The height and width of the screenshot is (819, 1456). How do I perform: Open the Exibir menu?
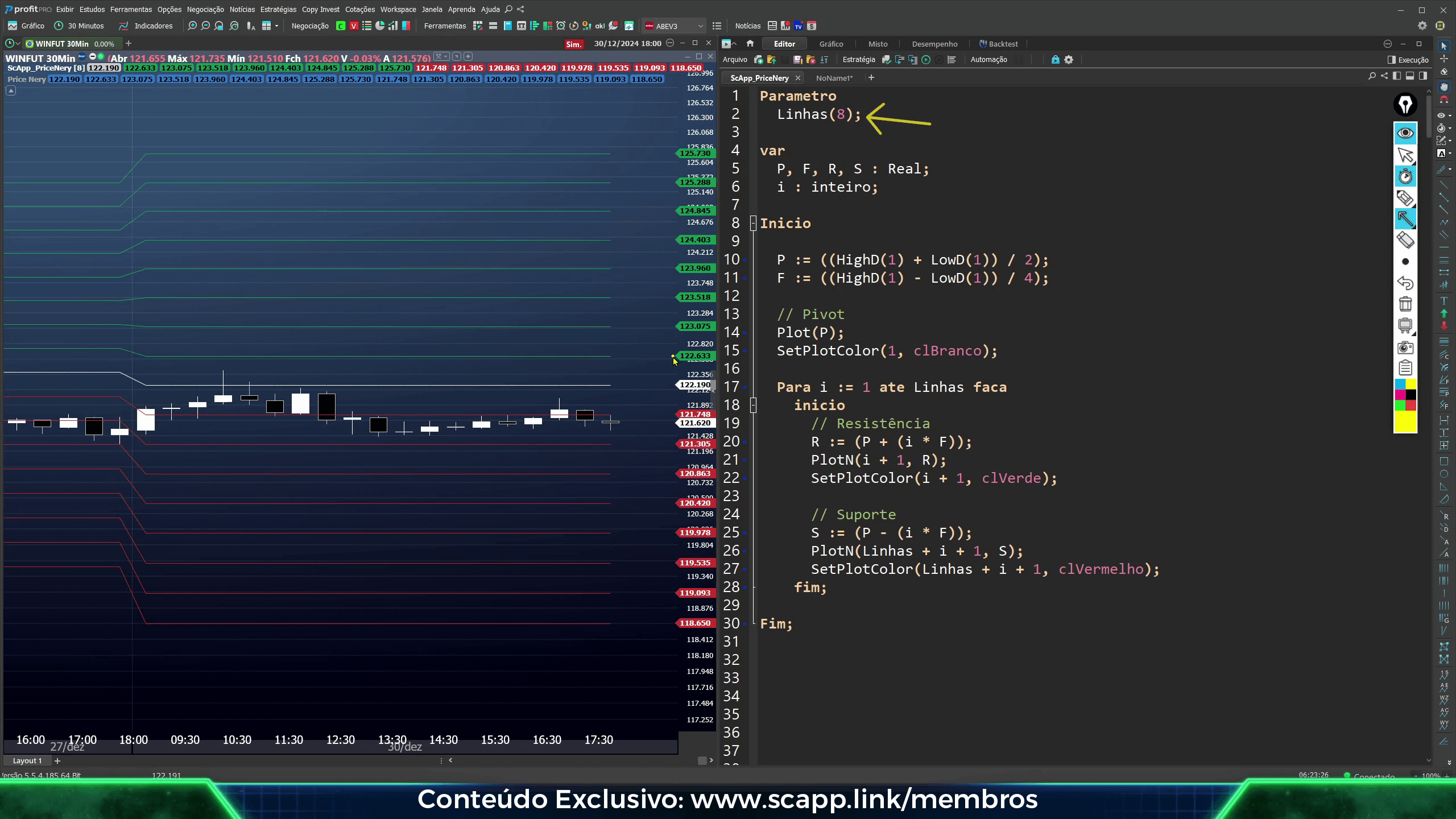pos(65,9)
